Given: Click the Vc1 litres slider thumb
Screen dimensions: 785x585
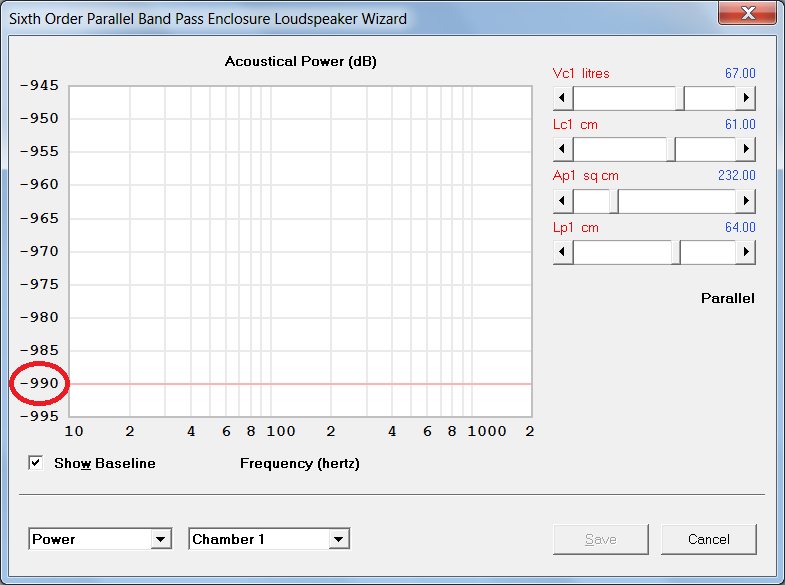Looking at the screenshot, I should point(680,98).
